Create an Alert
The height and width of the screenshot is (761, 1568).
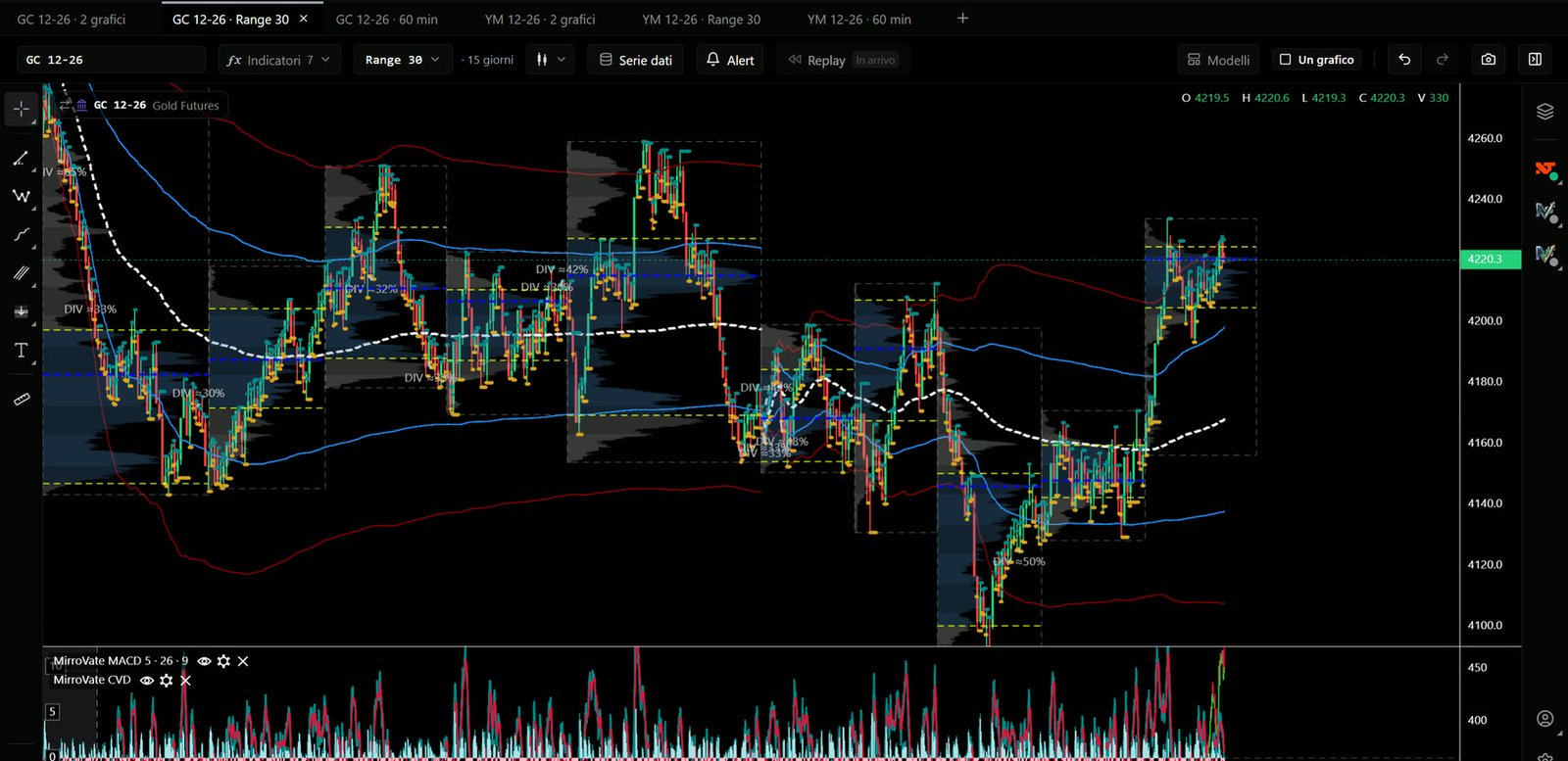730,60
